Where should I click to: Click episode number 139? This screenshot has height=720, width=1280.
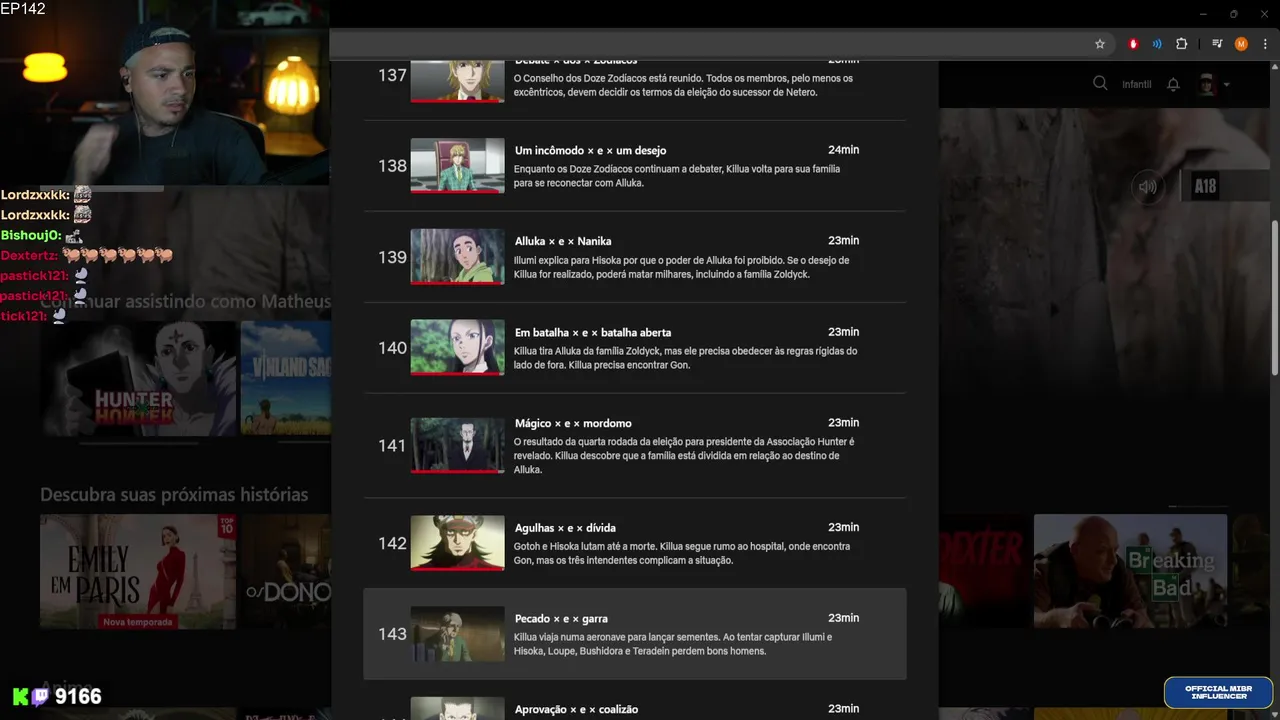coord(392,257)
